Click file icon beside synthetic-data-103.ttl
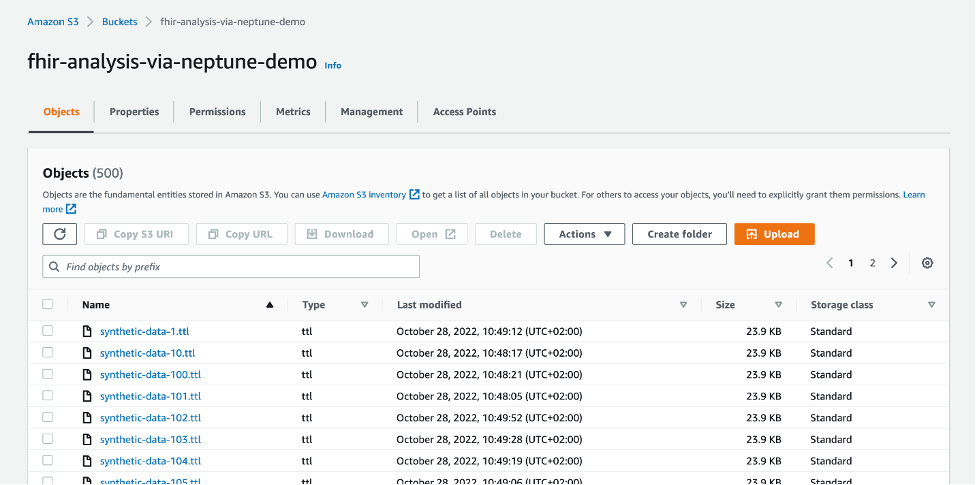Screen dimensions: 977x485 (87, 439)
